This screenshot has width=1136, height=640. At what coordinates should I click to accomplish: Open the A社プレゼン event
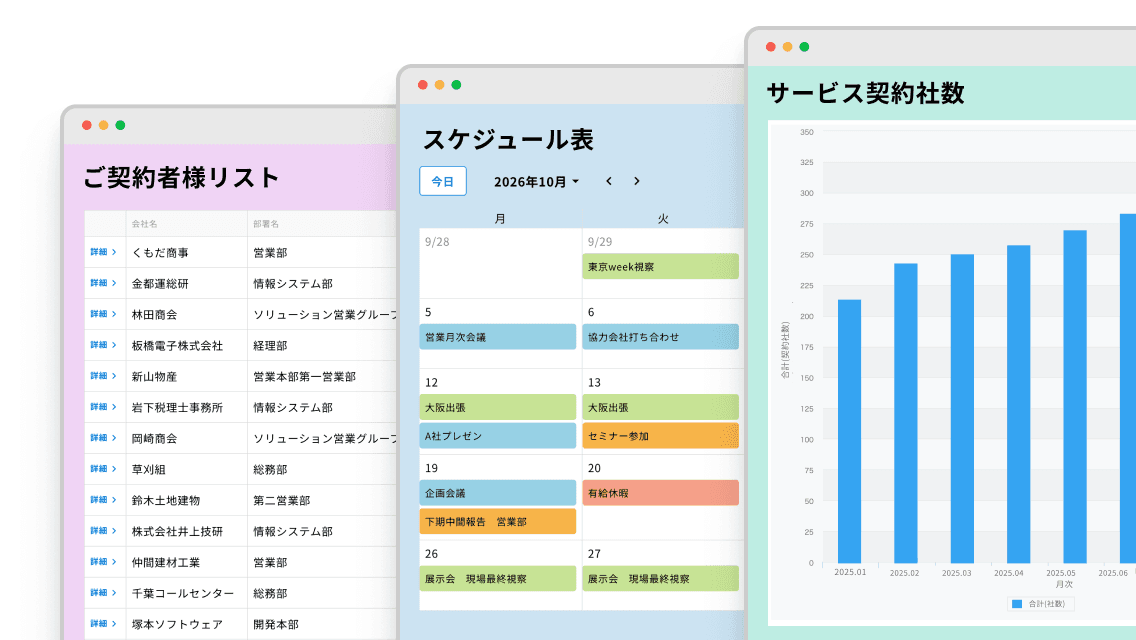pyautogui.click(x=498, y=436)
